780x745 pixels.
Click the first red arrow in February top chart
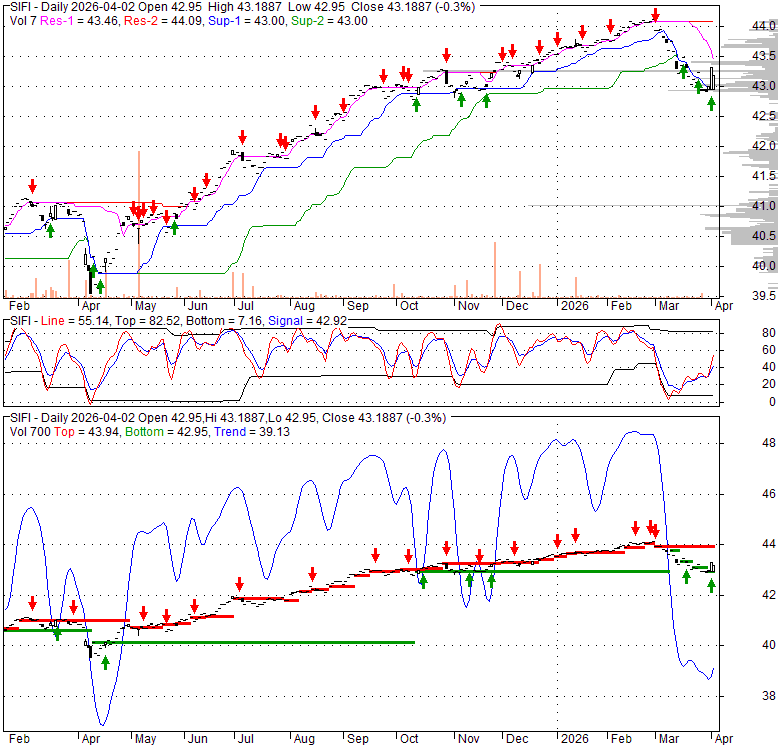point(32,186)
